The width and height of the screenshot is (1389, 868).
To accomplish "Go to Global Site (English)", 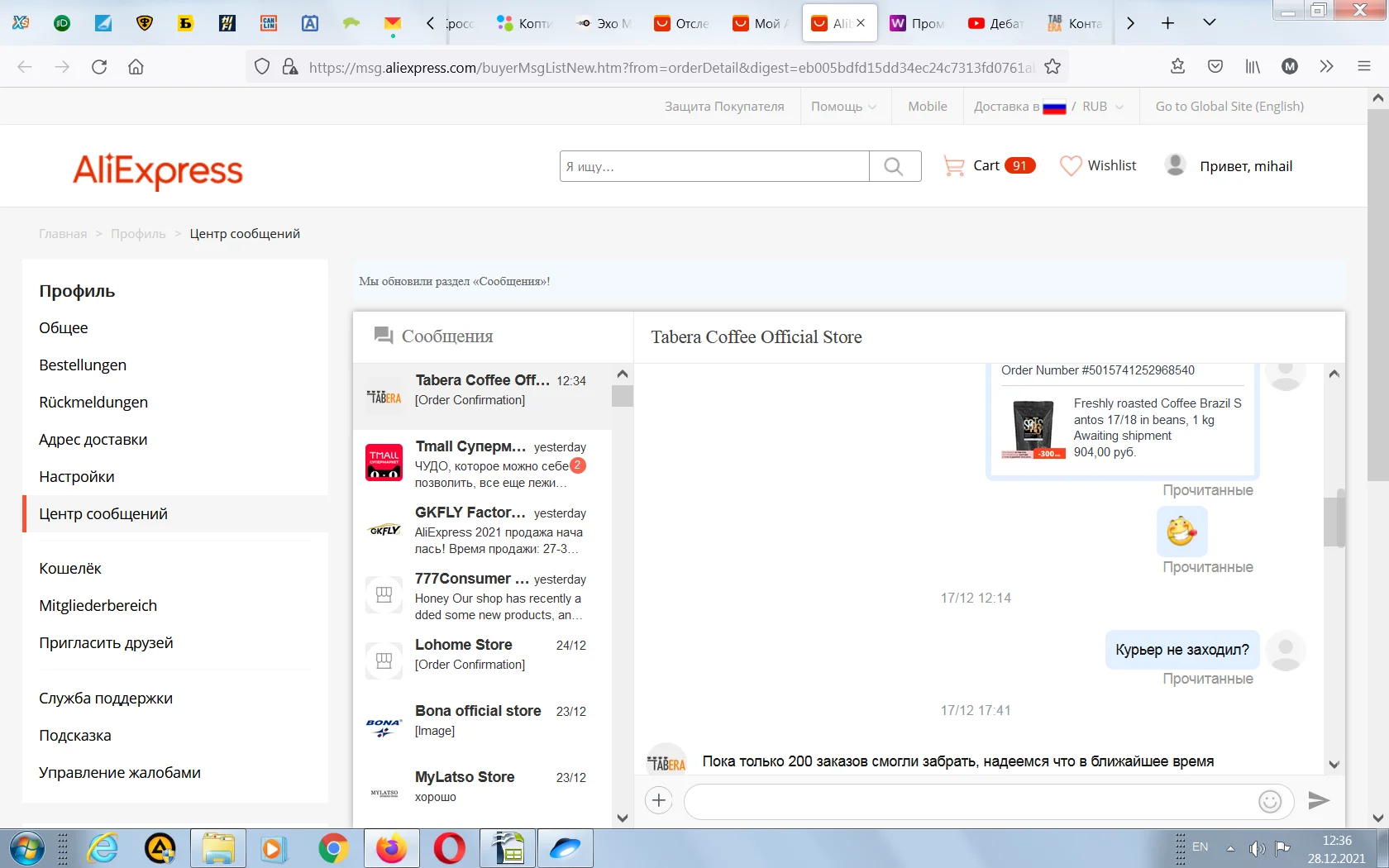I will 1229,107.
